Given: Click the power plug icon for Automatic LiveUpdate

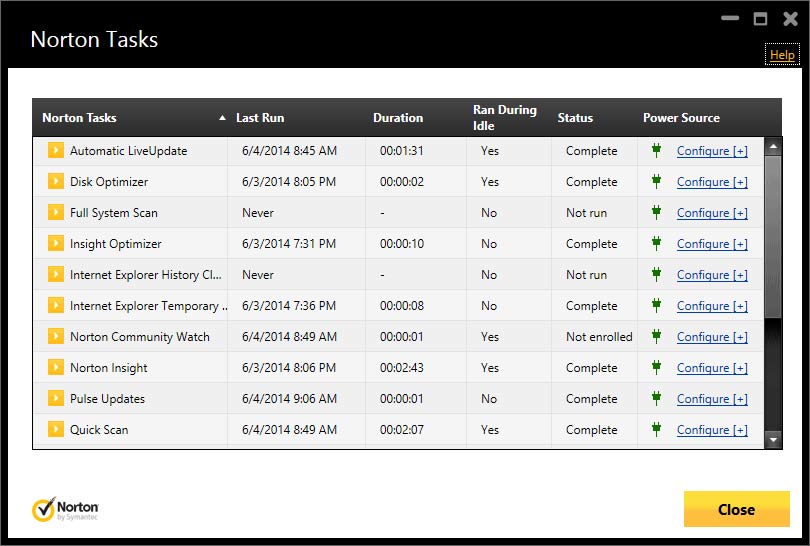Looking at the screenshot, I should (656, 150).
